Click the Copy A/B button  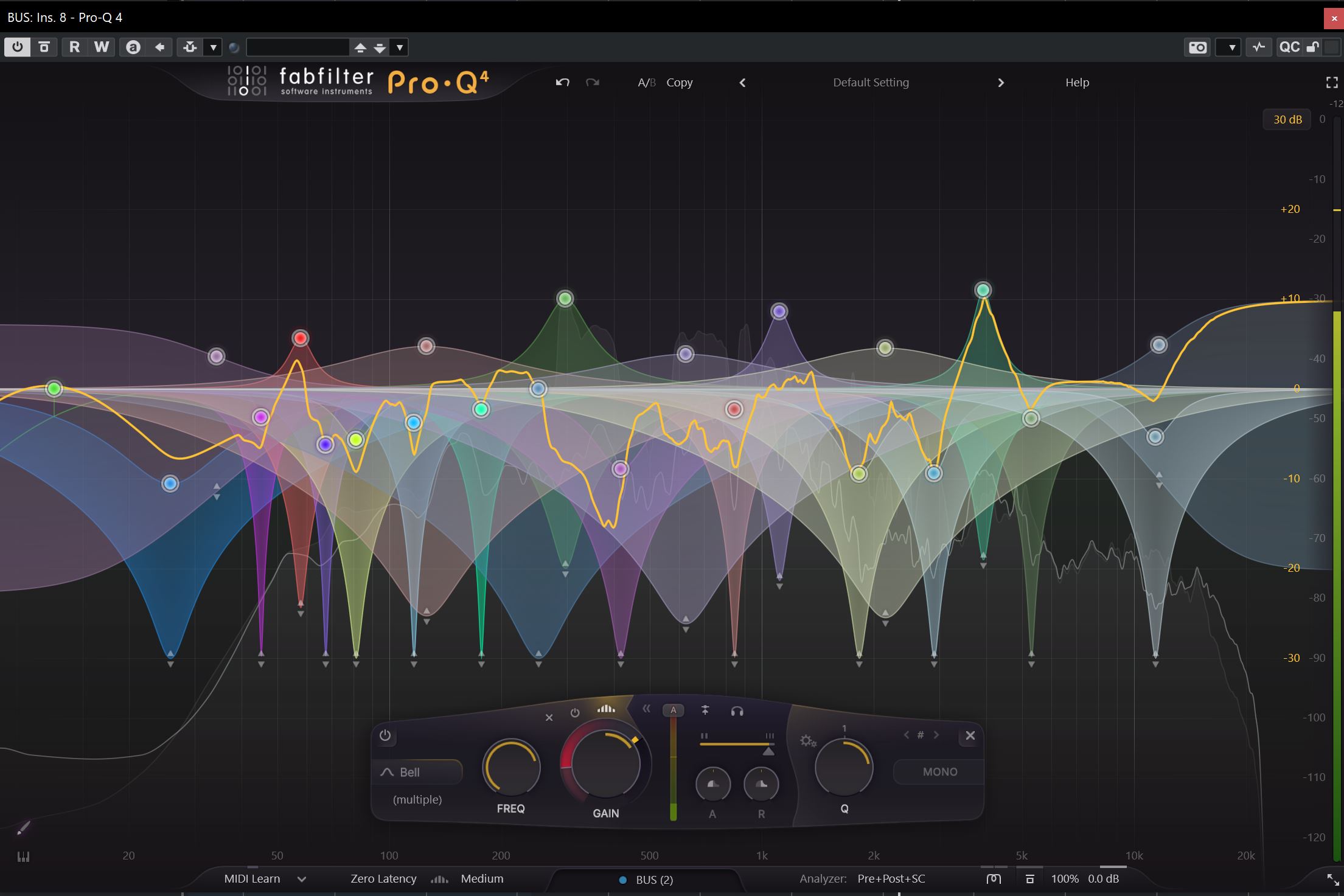(x=679, y=82)
